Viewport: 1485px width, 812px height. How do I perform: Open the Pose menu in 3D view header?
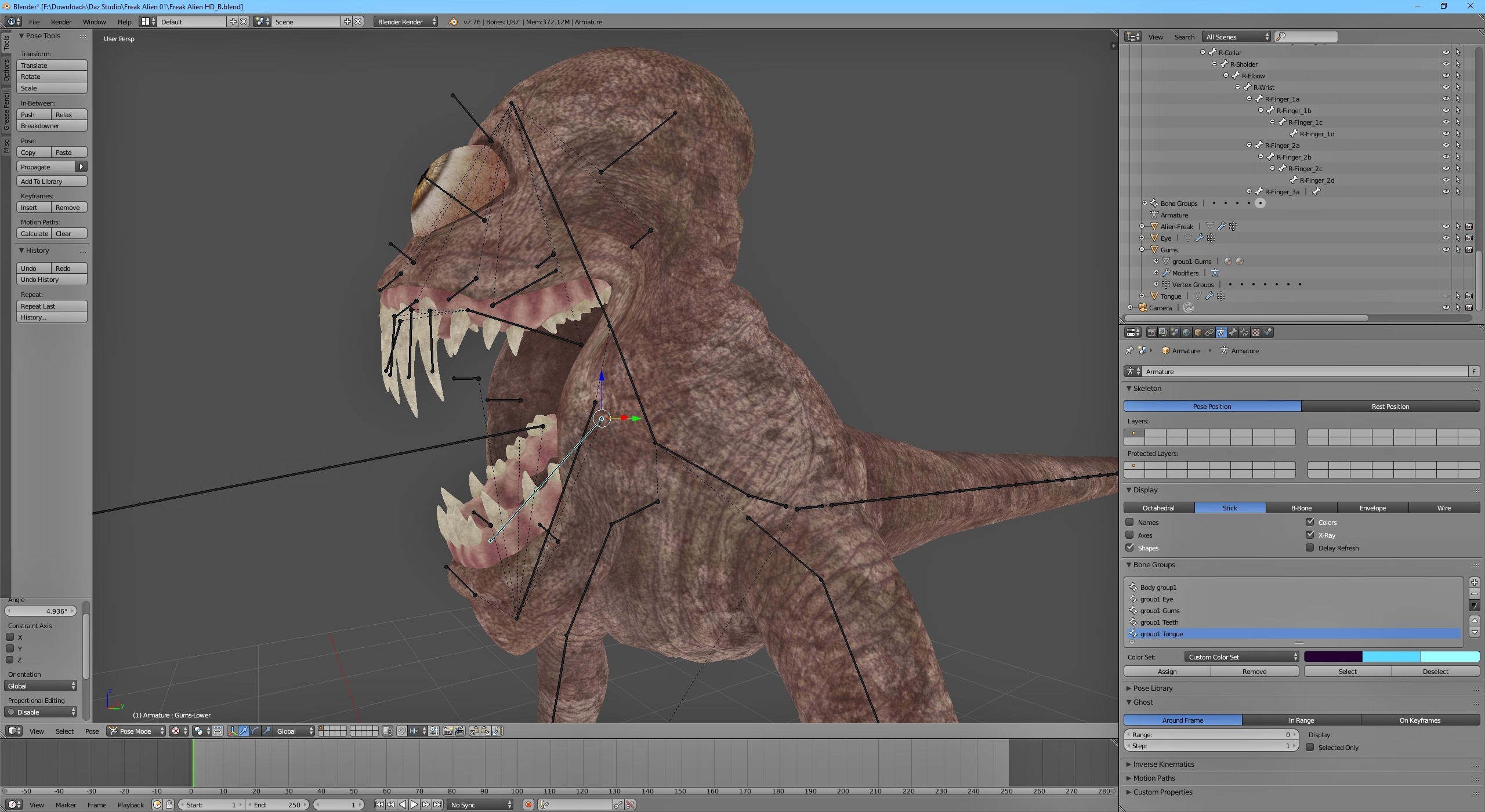coord(92,731)
